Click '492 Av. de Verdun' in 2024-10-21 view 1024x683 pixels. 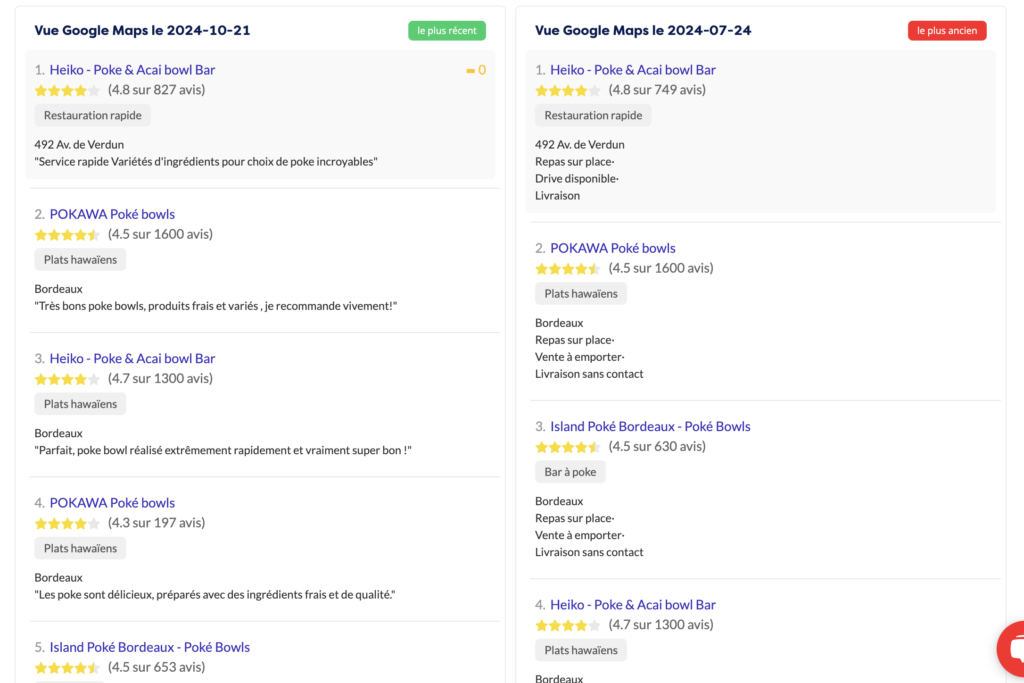pos(79,145)
